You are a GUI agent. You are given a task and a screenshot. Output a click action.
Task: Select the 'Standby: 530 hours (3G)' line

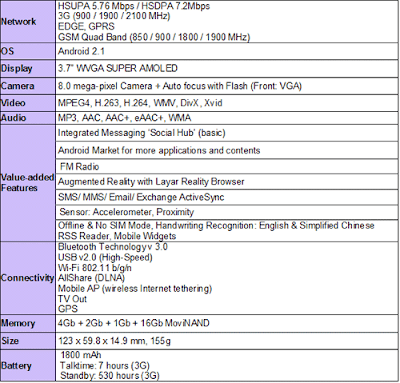coord(110,376)
